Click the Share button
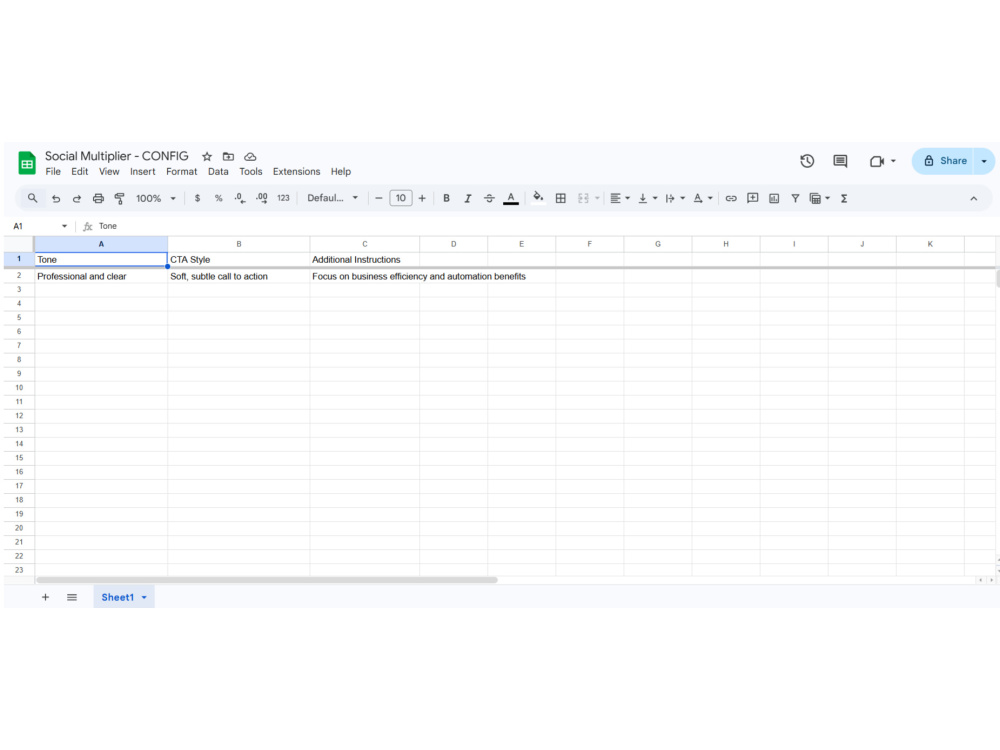 pyautogui.click(x=945, y=161)
